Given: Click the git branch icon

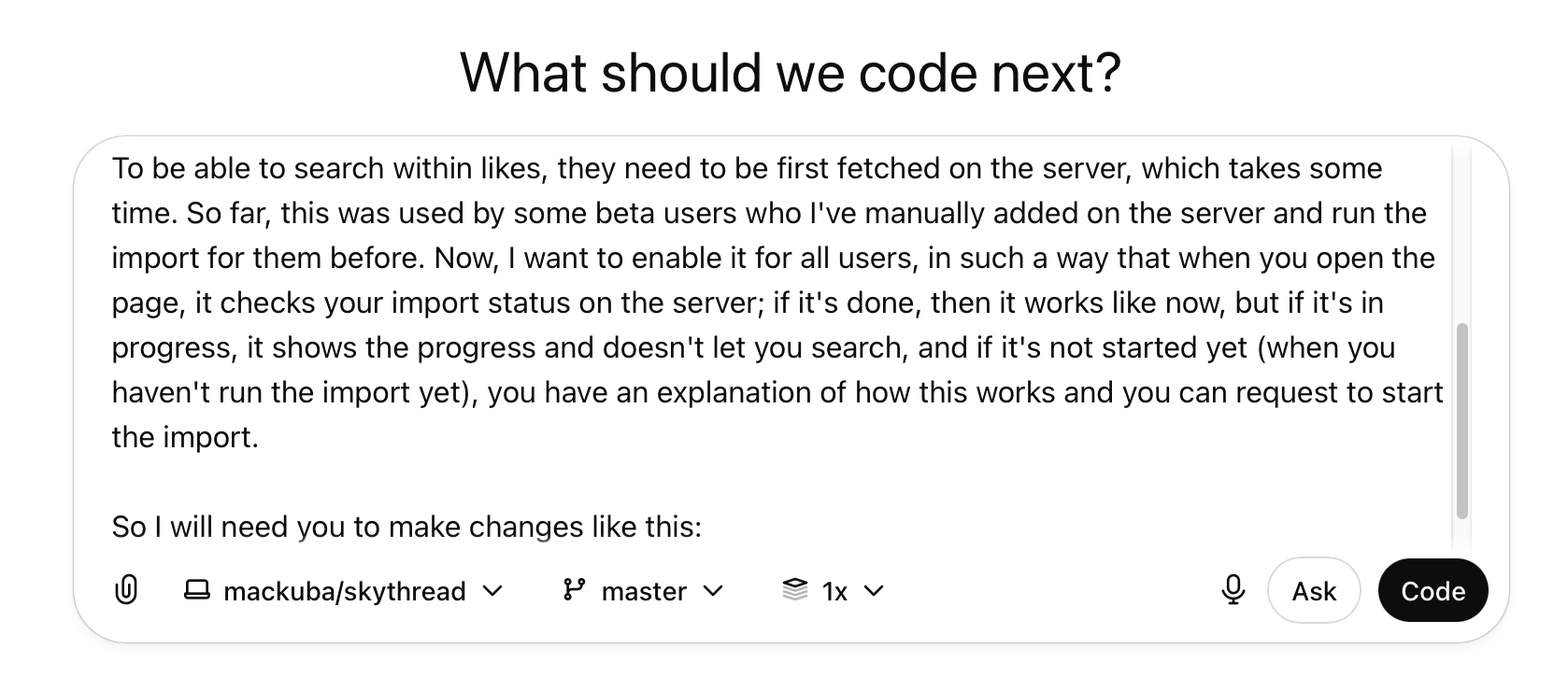Looking at the screenshot, I should pyautogui.click(x=574, y=590).
